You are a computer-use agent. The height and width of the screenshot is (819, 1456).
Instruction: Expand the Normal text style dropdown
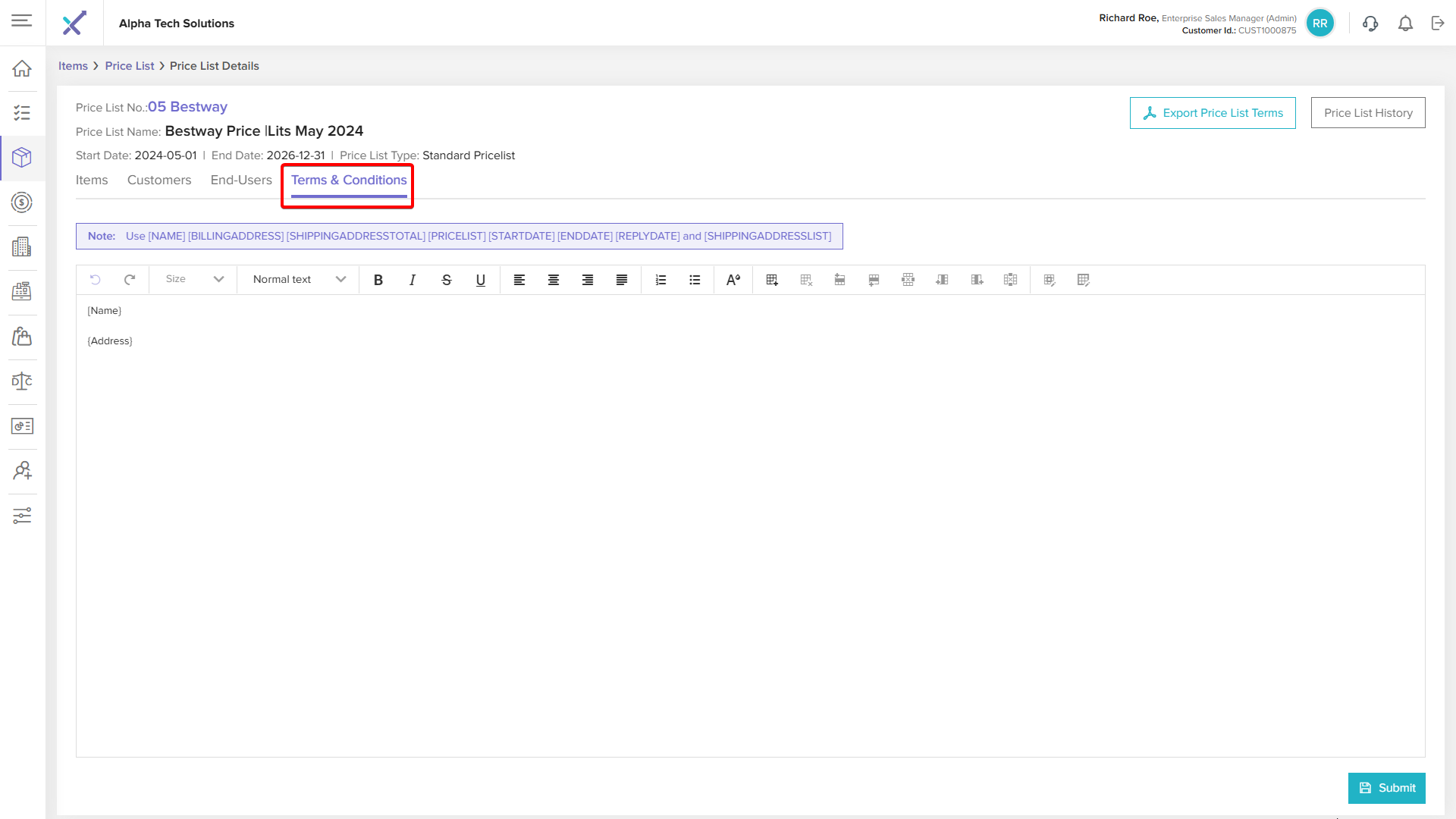tap(299, 279)
